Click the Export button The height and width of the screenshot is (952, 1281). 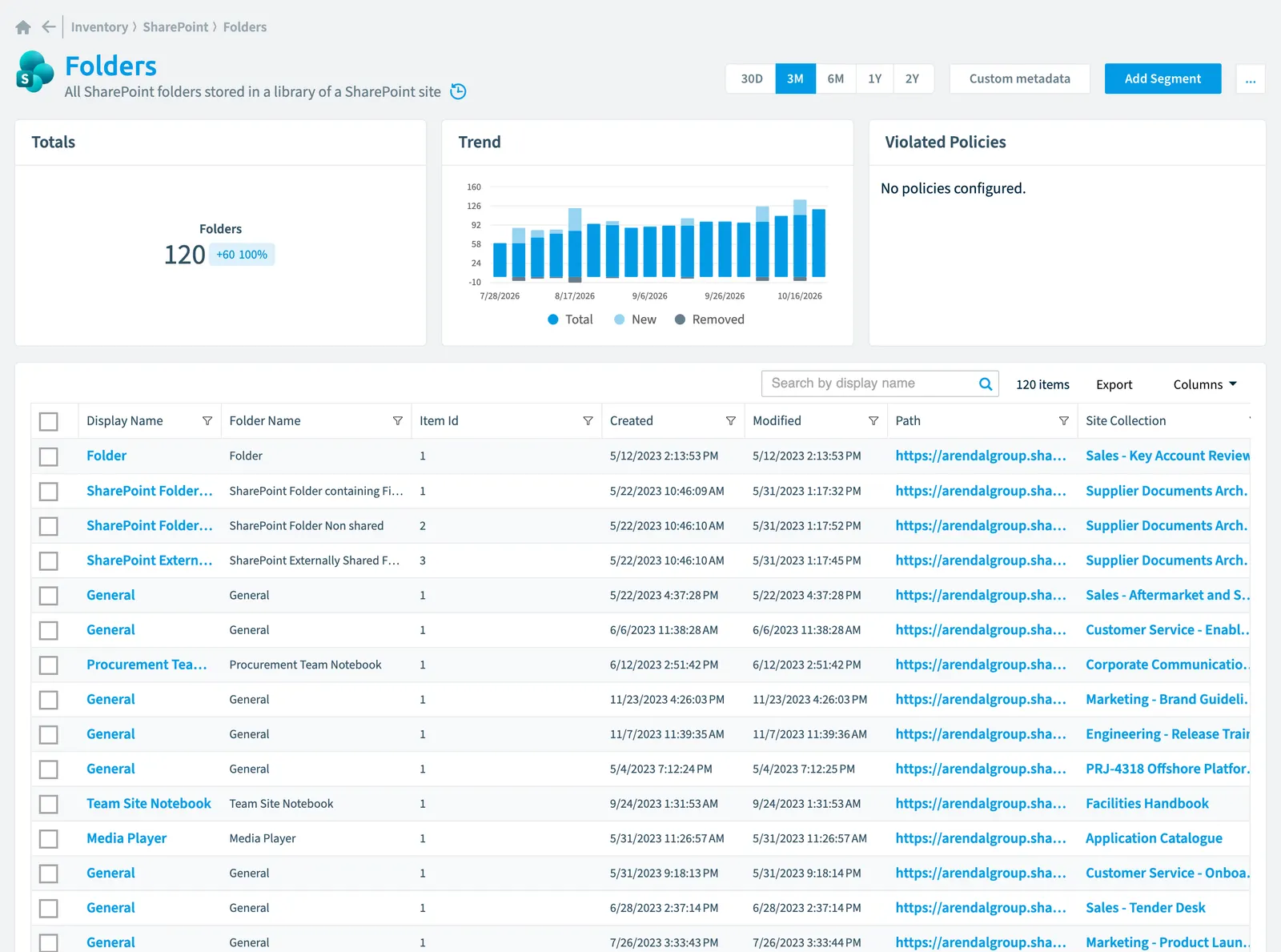(x=1114, y=384)
